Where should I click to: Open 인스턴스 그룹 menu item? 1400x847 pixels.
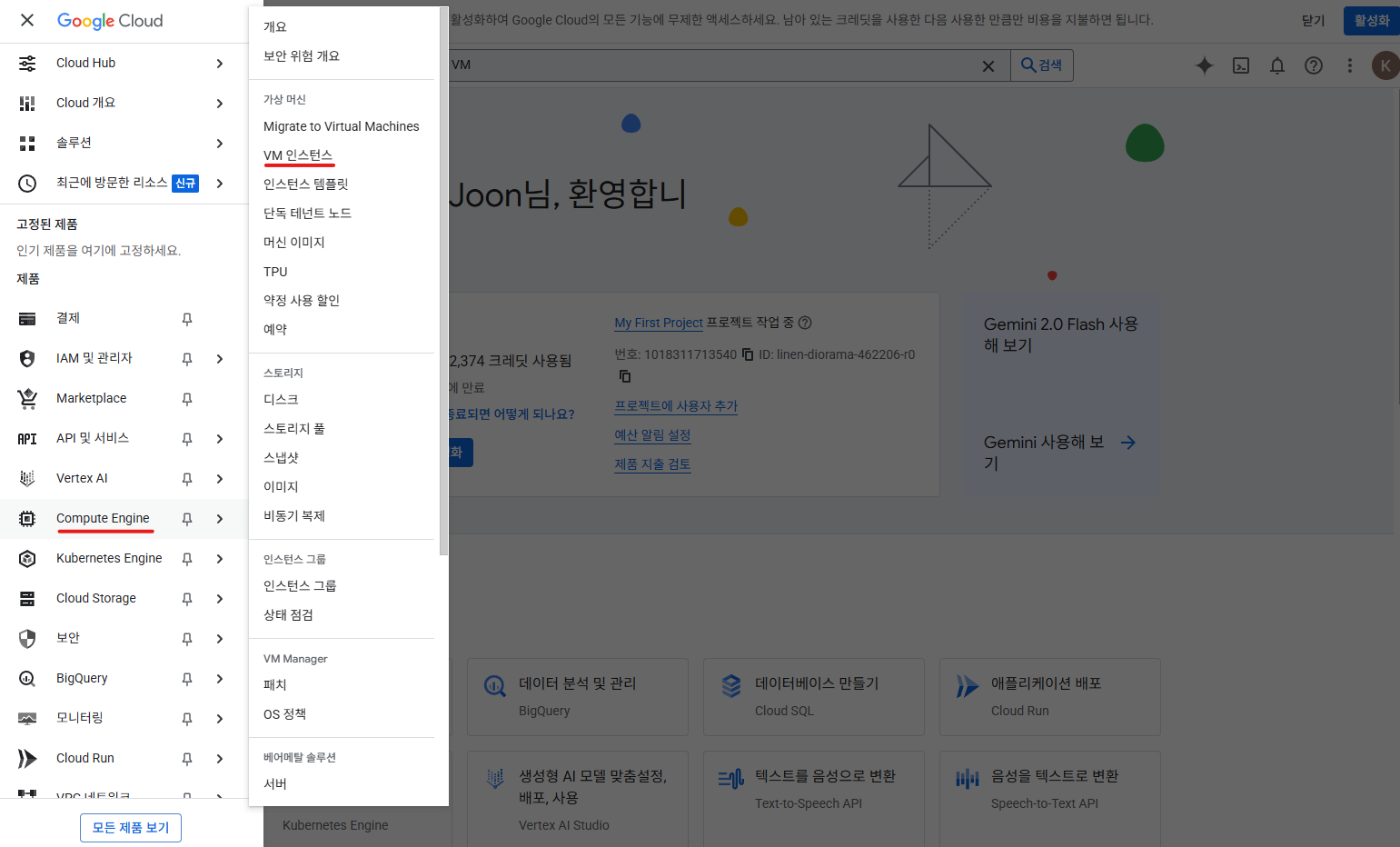(x=300, y=586)
